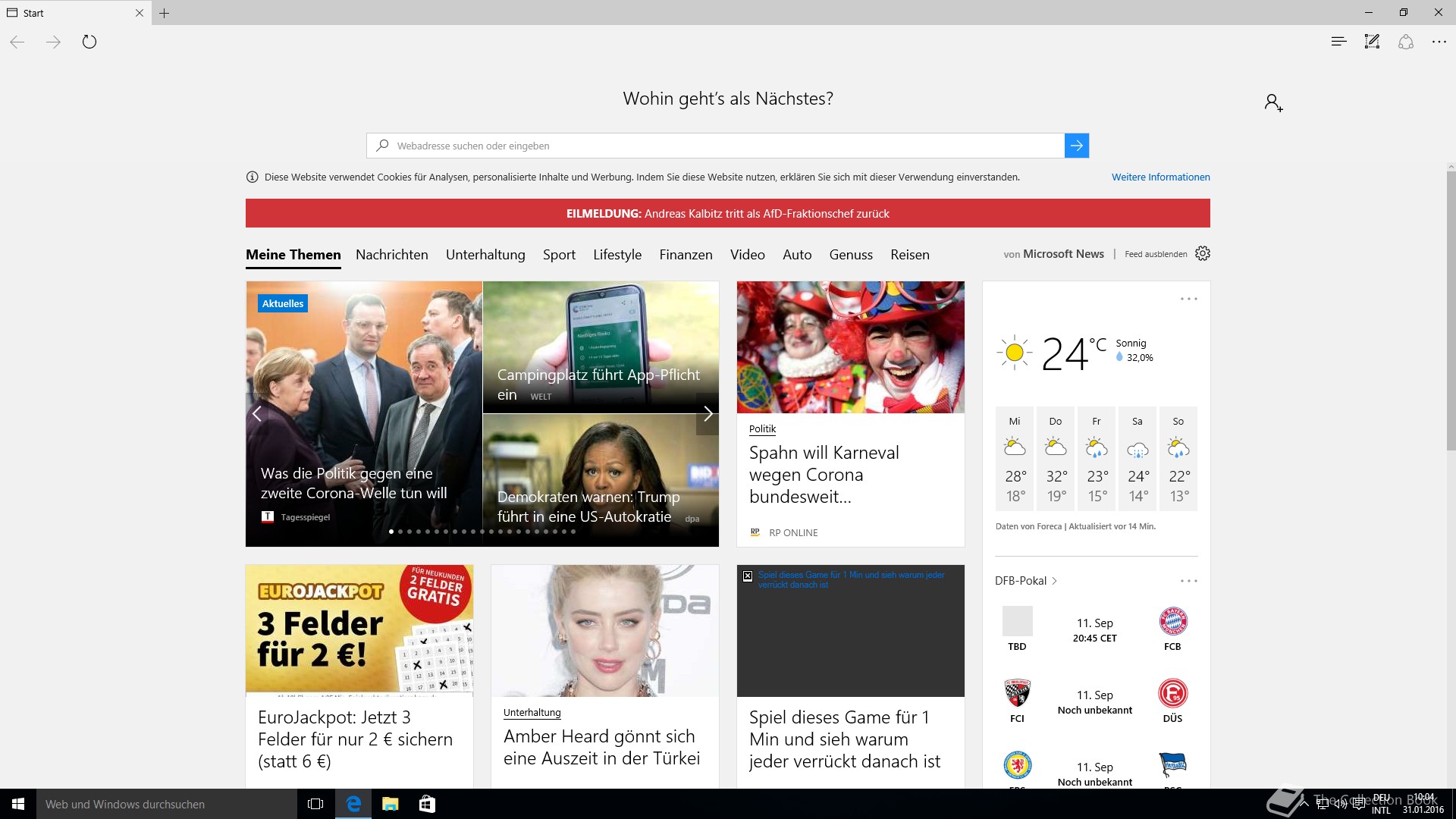This screenshot has width=1456, height=819.
Task: Click the Unterhaltung label above Amber Heard
Action: (x=532, y=713)
